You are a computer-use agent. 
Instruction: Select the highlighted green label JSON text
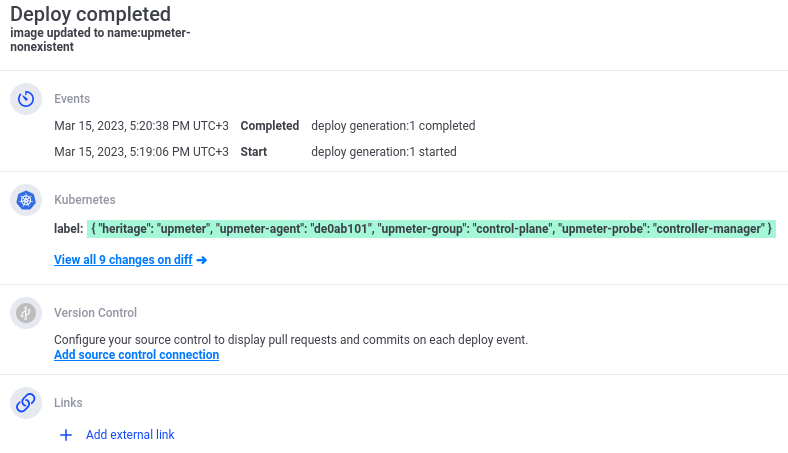431,229
